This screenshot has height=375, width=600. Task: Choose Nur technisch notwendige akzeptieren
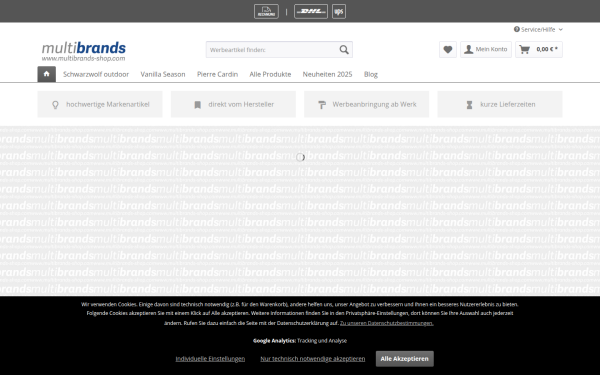pos(313,359)
